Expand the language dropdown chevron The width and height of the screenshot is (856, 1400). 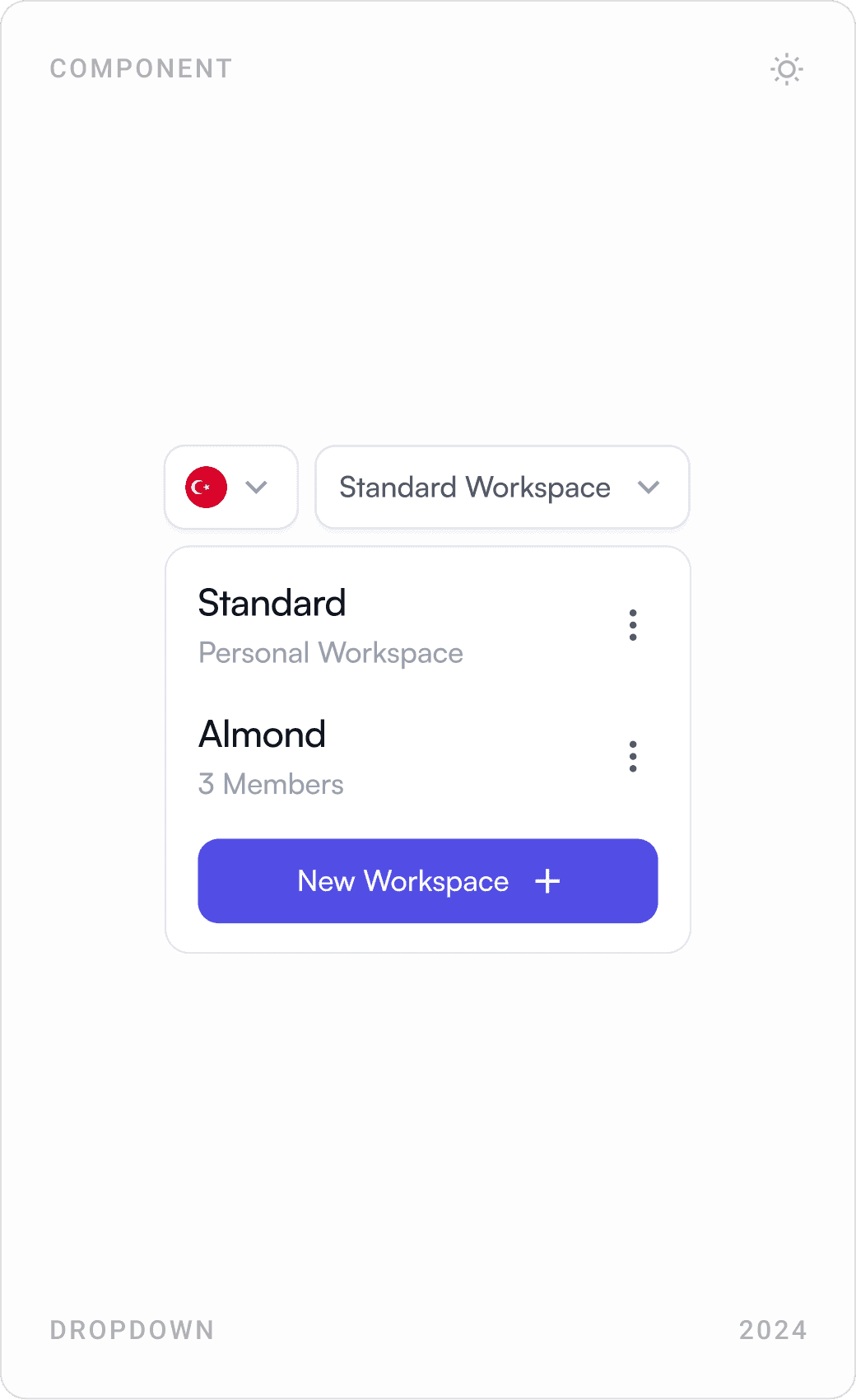256,488
